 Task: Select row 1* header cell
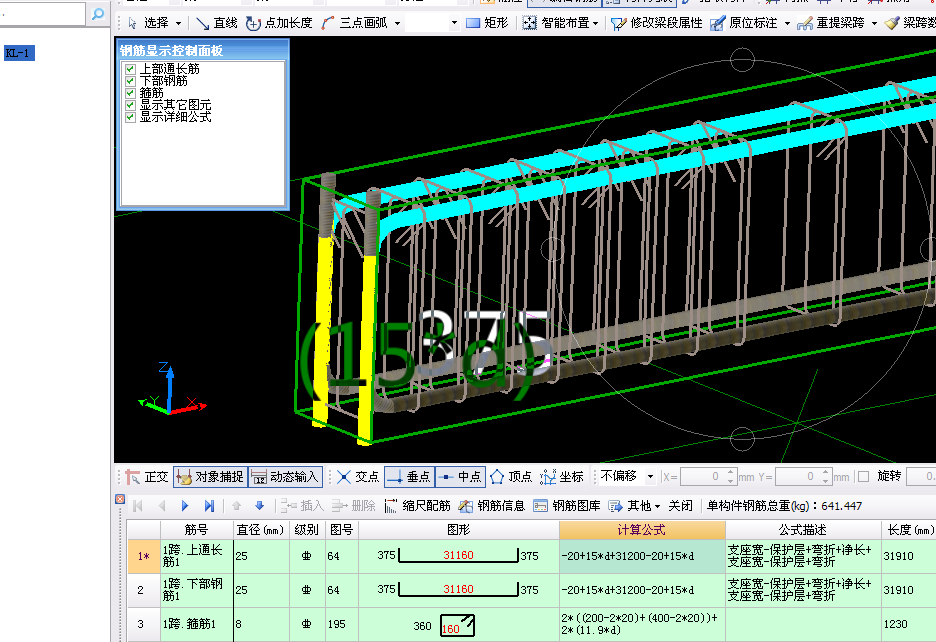[143, 557]
